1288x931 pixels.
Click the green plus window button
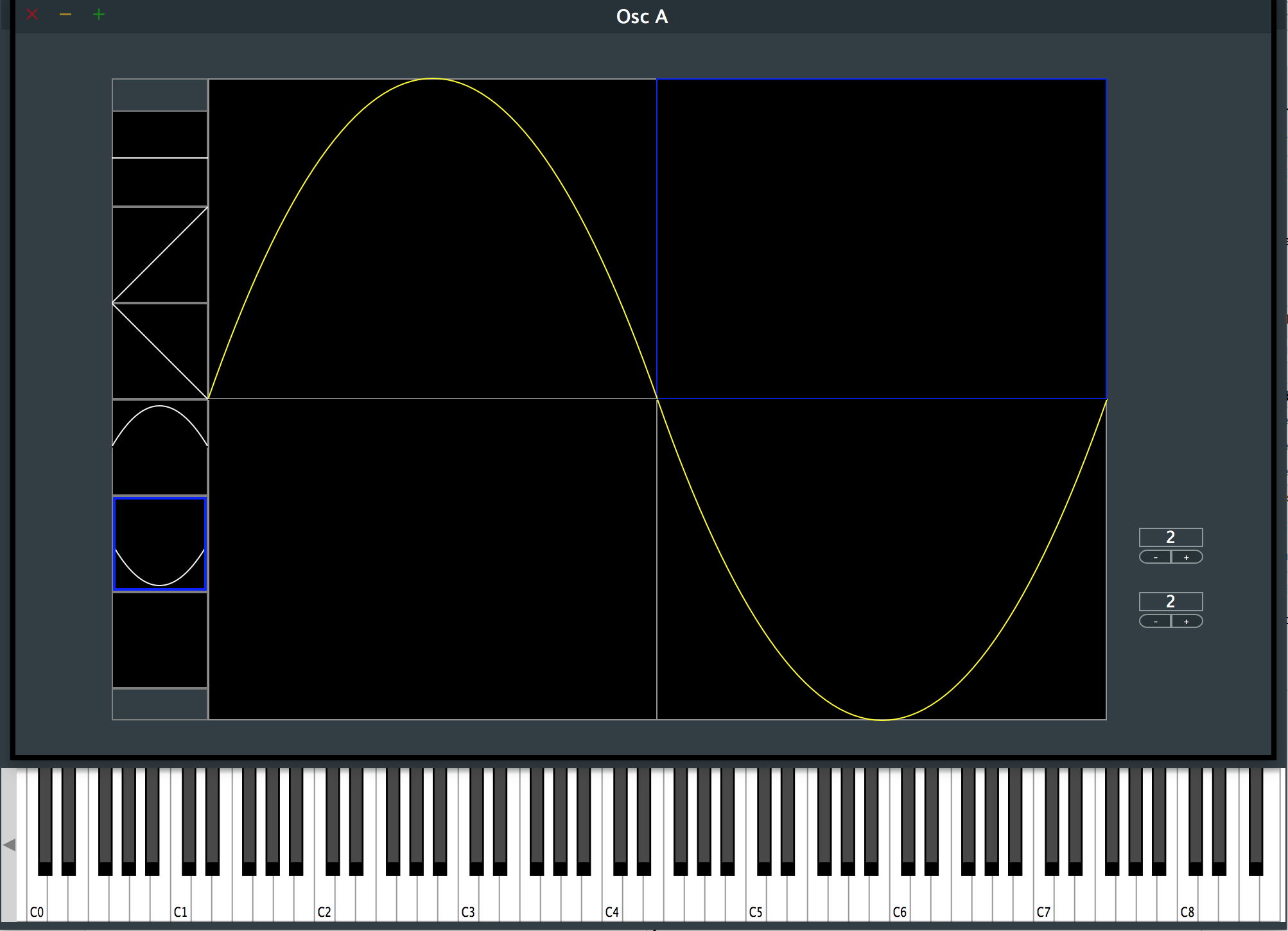click(x=98, y=14)
